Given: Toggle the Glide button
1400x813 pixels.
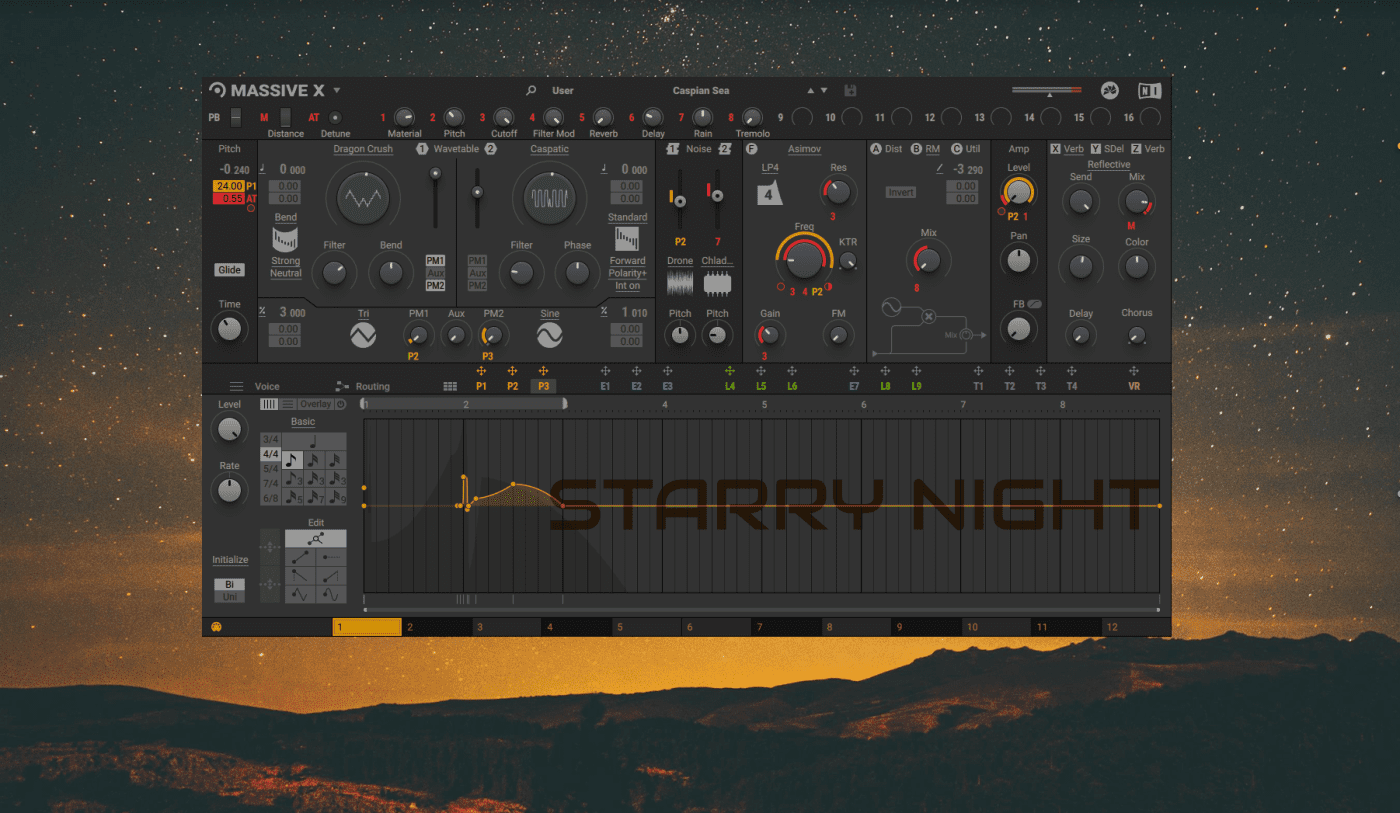Looking at the screenshot, I should point(229,270).
